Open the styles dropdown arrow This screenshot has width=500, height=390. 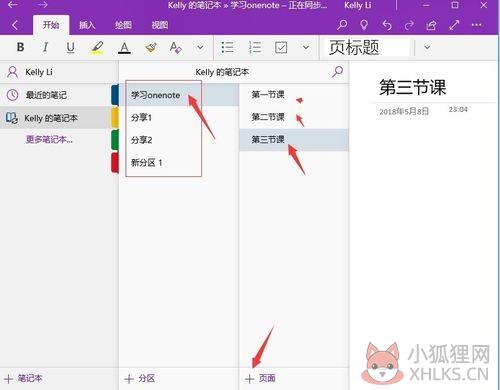(427, 48)
